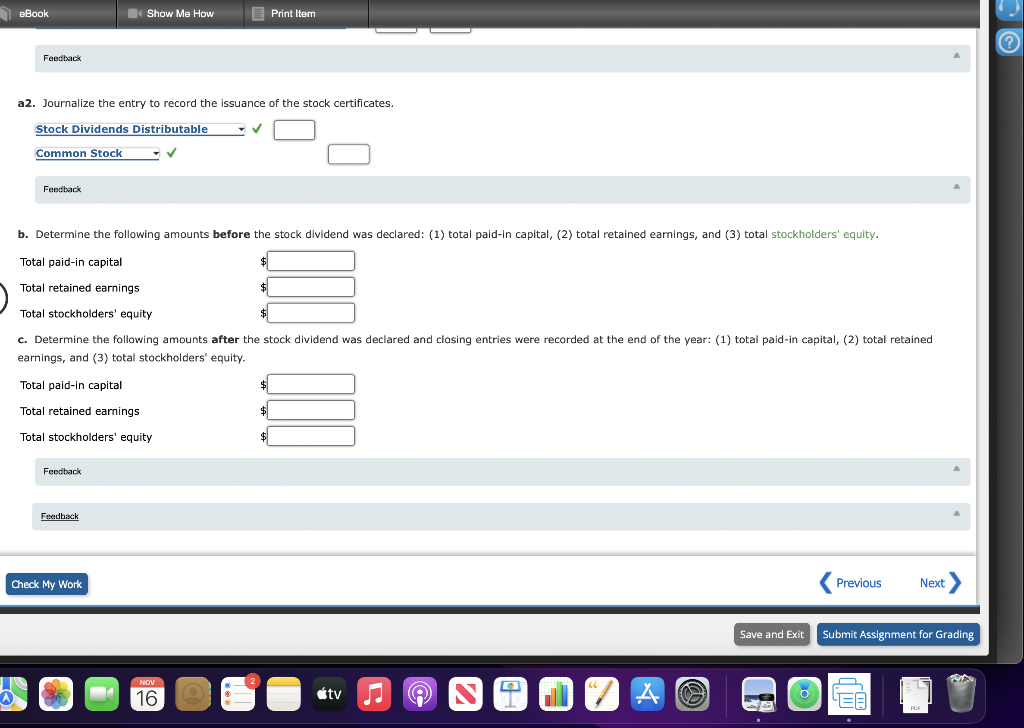Open the Podcasts app

coord(420,693)
